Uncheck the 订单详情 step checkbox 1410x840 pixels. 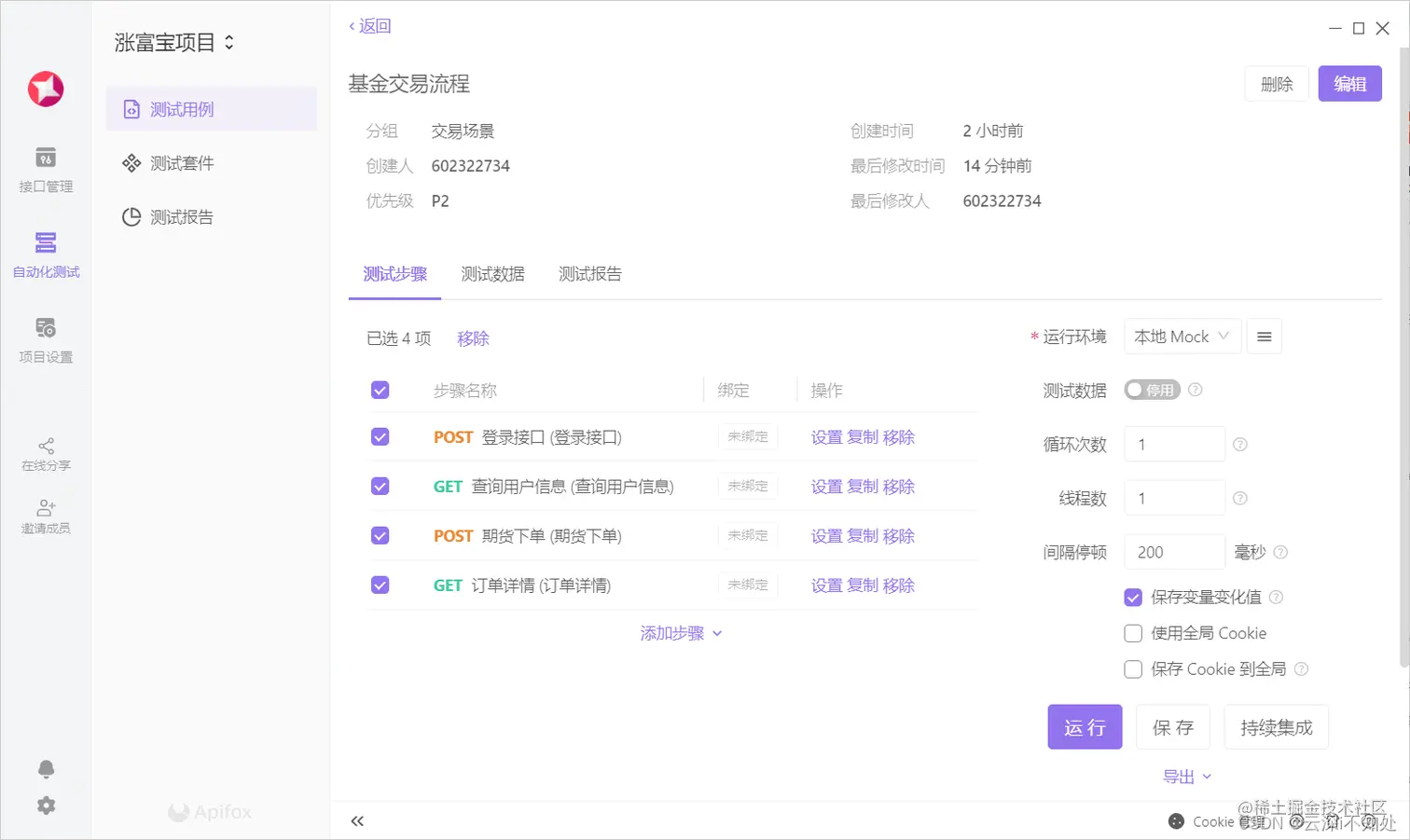(x=380, y=585)
